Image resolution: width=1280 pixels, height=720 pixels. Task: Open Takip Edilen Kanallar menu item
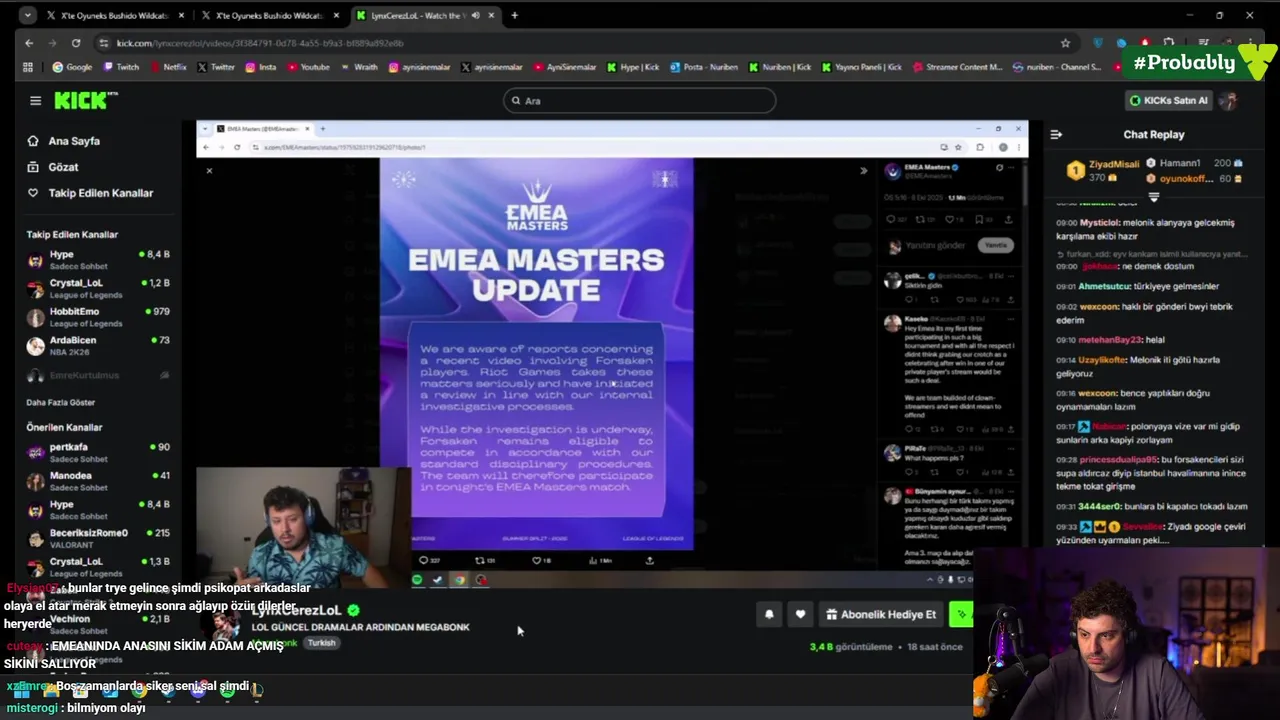click(x=90, y=193)
